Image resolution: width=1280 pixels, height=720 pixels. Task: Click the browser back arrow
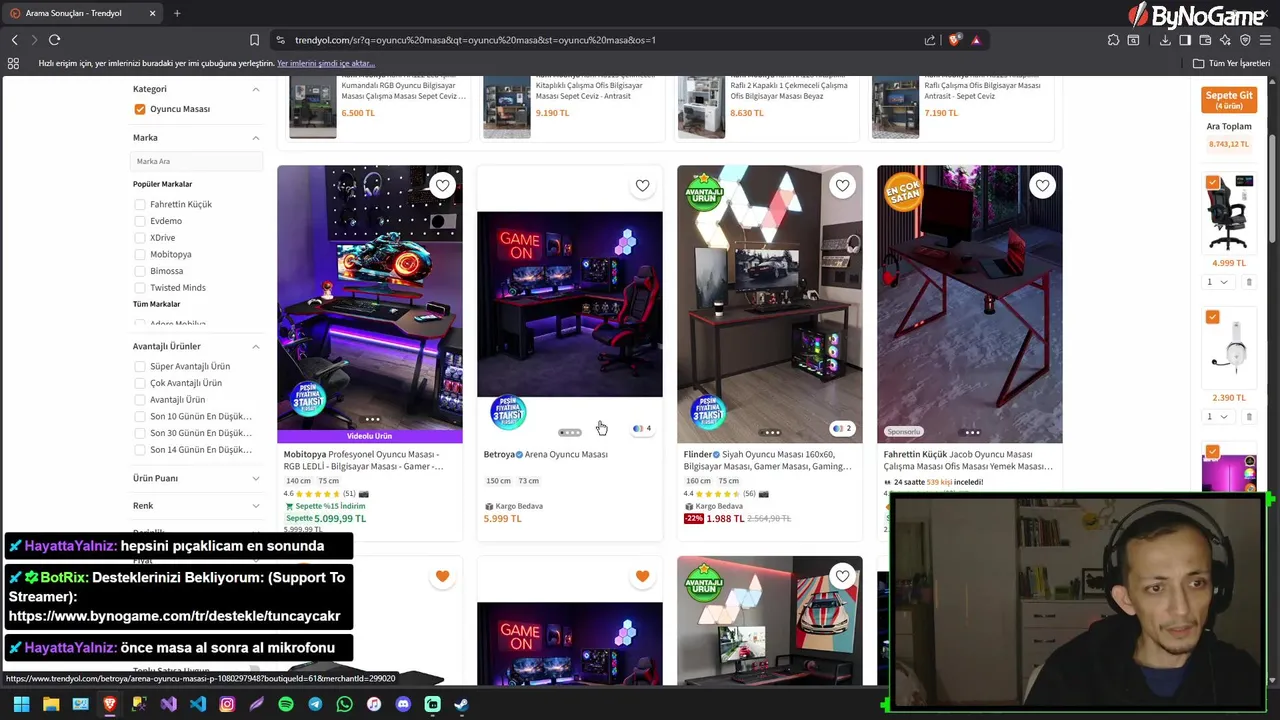point(14,40)
